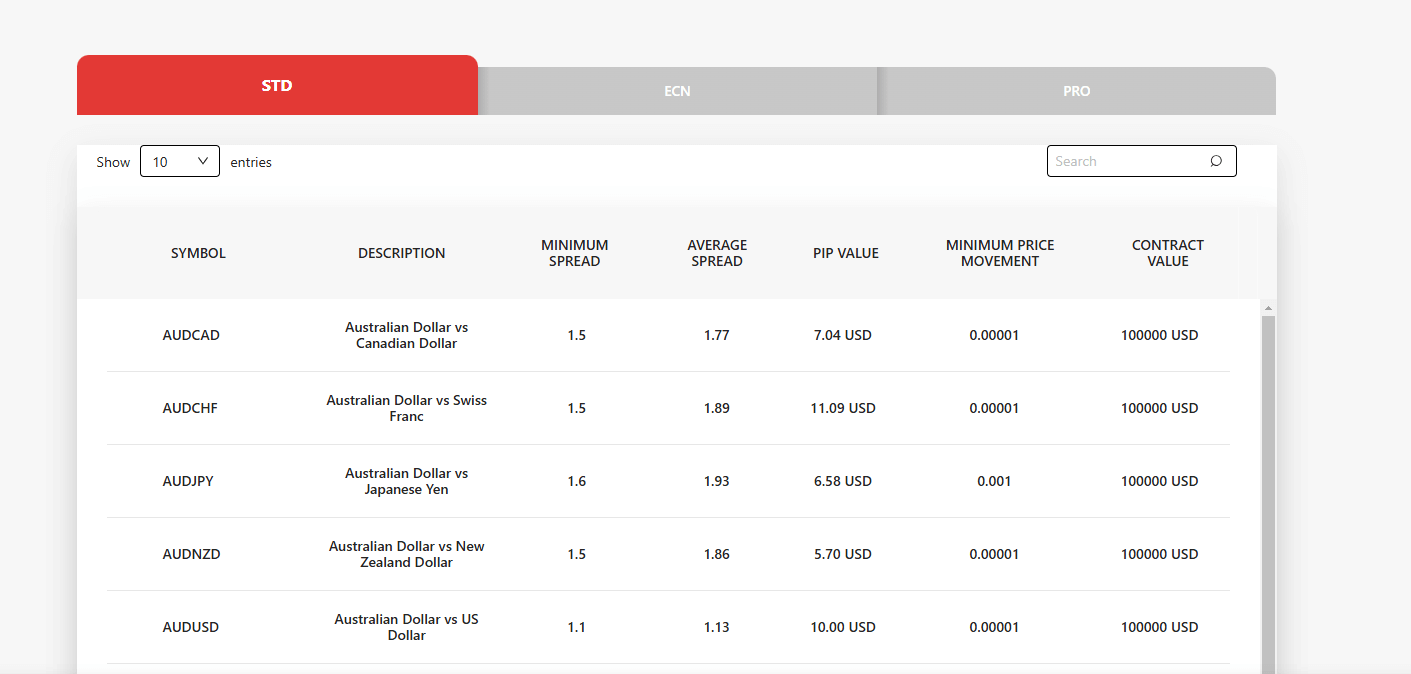Viewport: 1411px width, 674px height.
Task: Click AUDCHF average spread 1.89
Action: tap(717, 408)
